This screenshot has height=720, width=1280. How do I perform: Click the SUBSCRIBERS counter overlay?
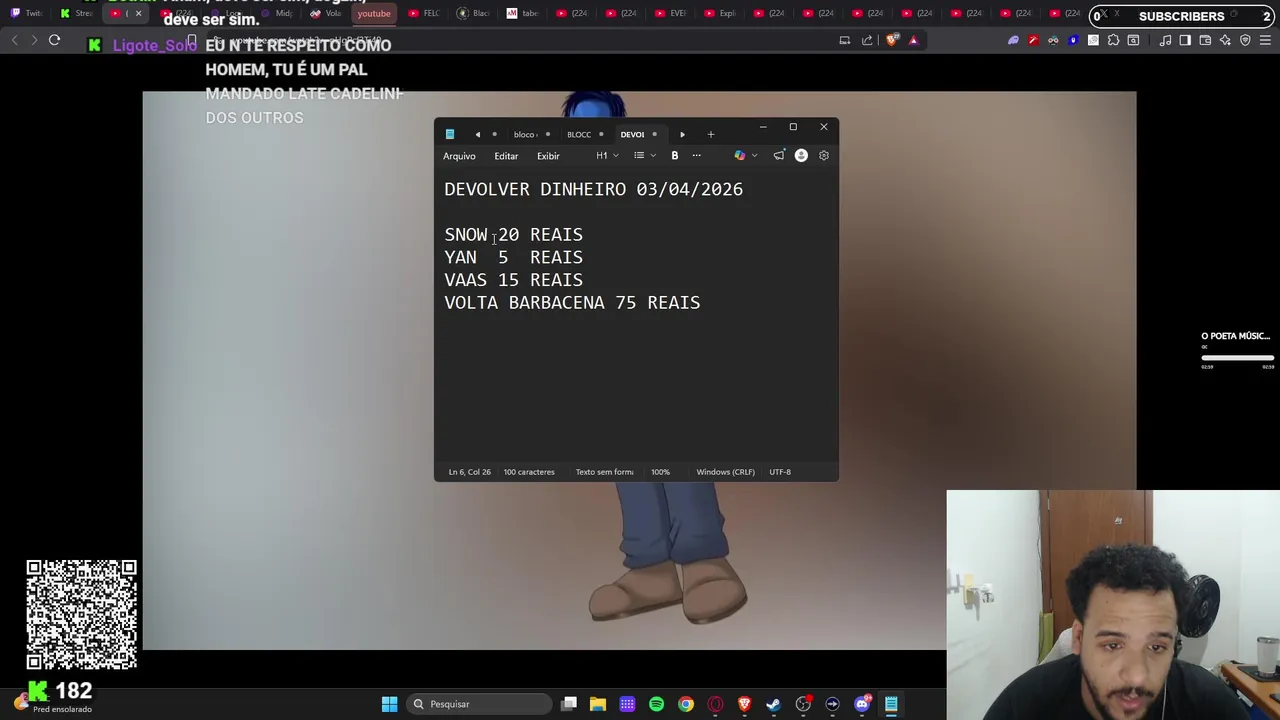pos(1182,16)
